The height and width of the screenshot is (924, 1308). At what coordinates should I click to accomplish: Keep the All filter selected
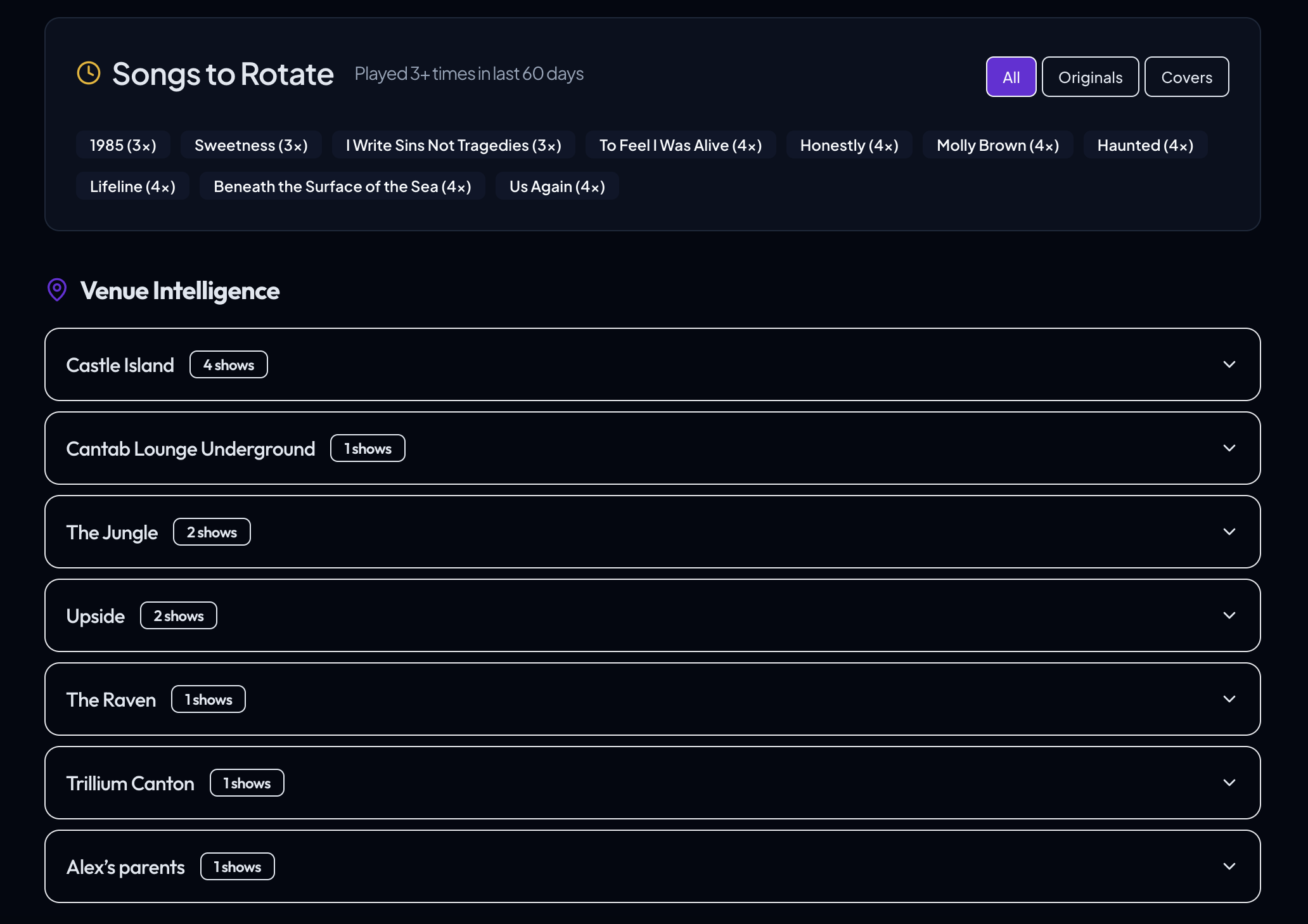[1010, 76]
